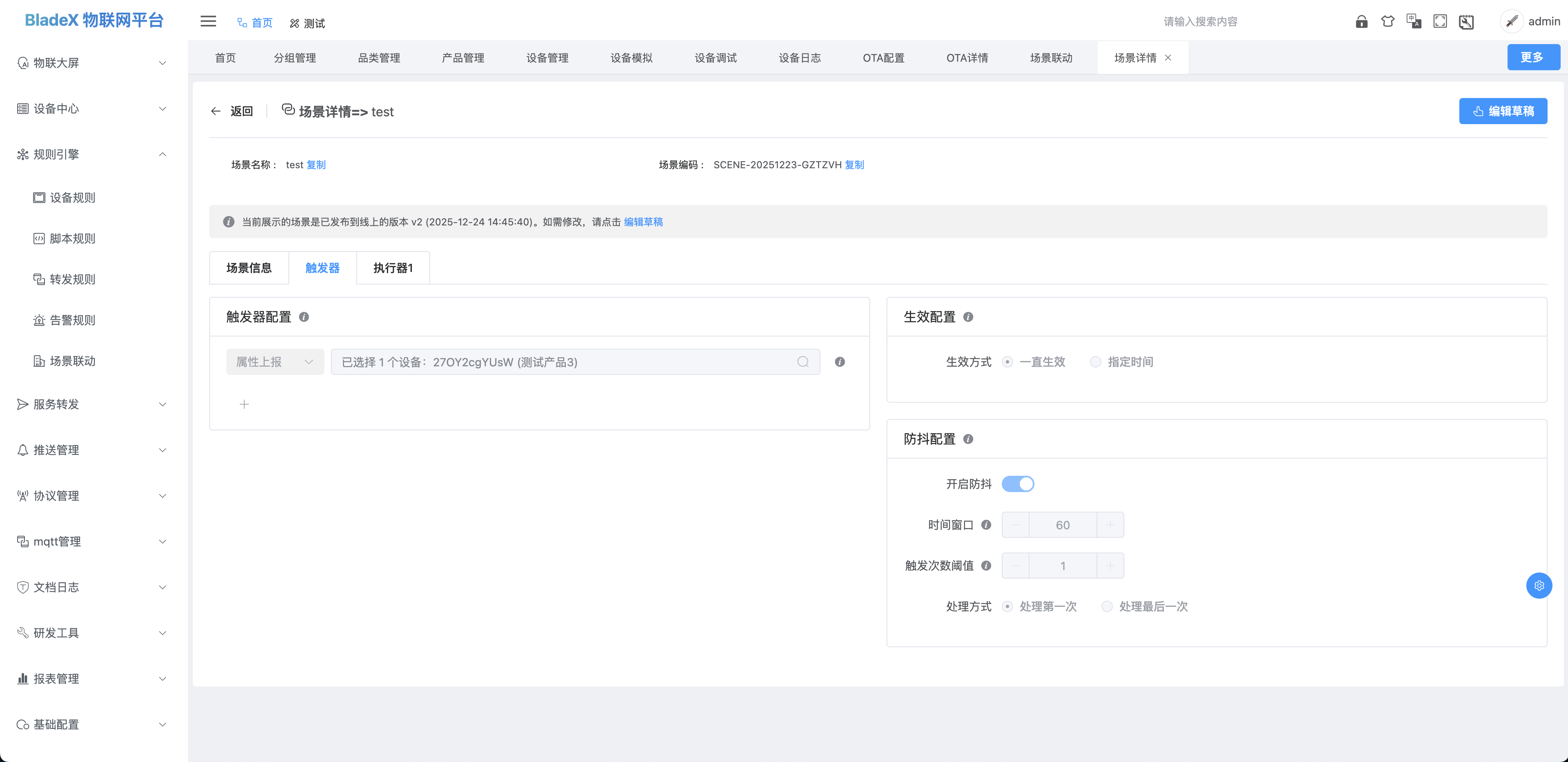Select 指定时间 as the effective mode

(x=1096, y=361)
